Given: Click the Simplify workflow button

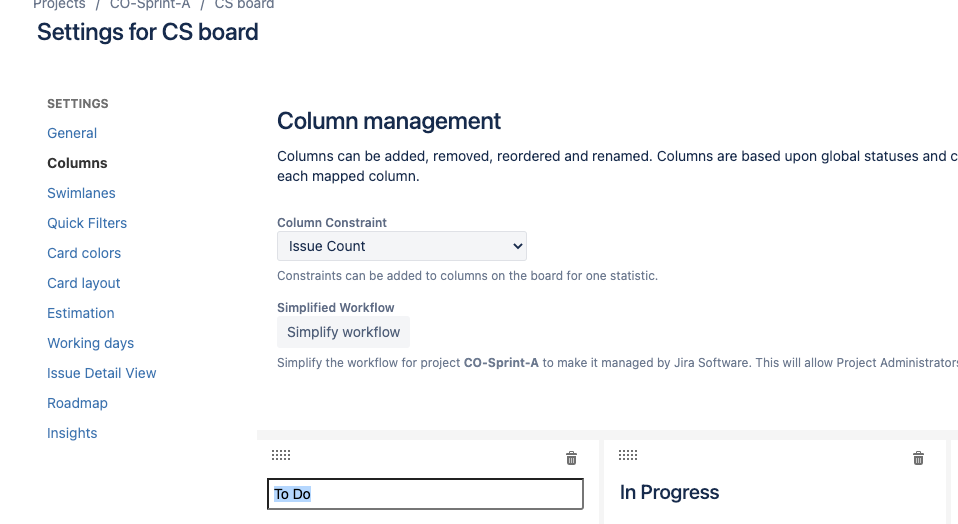Looking at the screenshot, I should click(x=343, y=332).
